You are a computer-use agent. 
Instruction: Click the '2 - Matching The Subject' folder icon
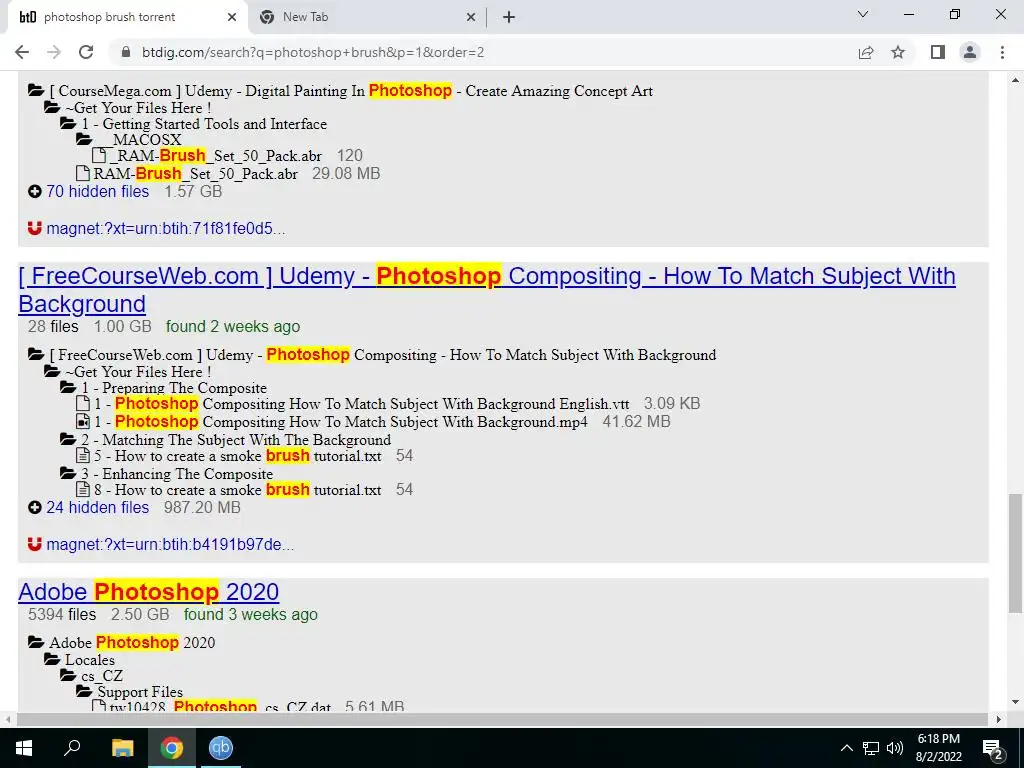68,438
